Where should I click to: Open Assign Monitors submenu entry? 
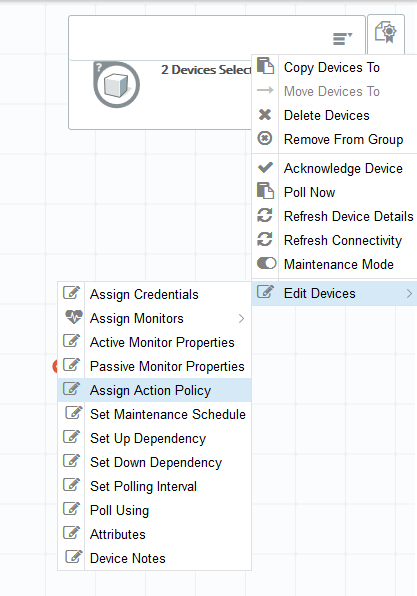pyautogui.click(x=154, y=318)
